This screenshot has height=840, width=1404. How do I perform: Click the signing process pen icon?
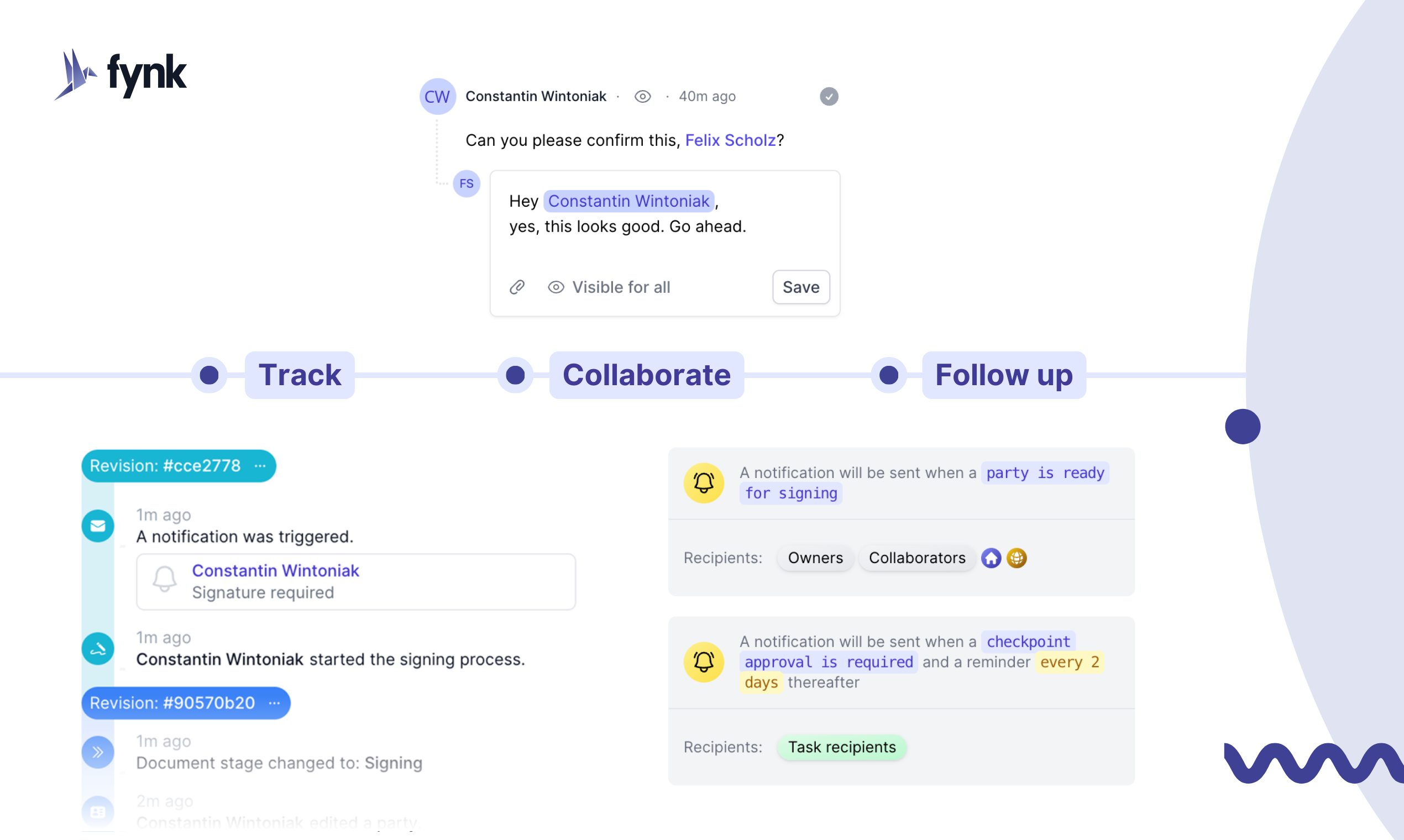coord(98,649)
